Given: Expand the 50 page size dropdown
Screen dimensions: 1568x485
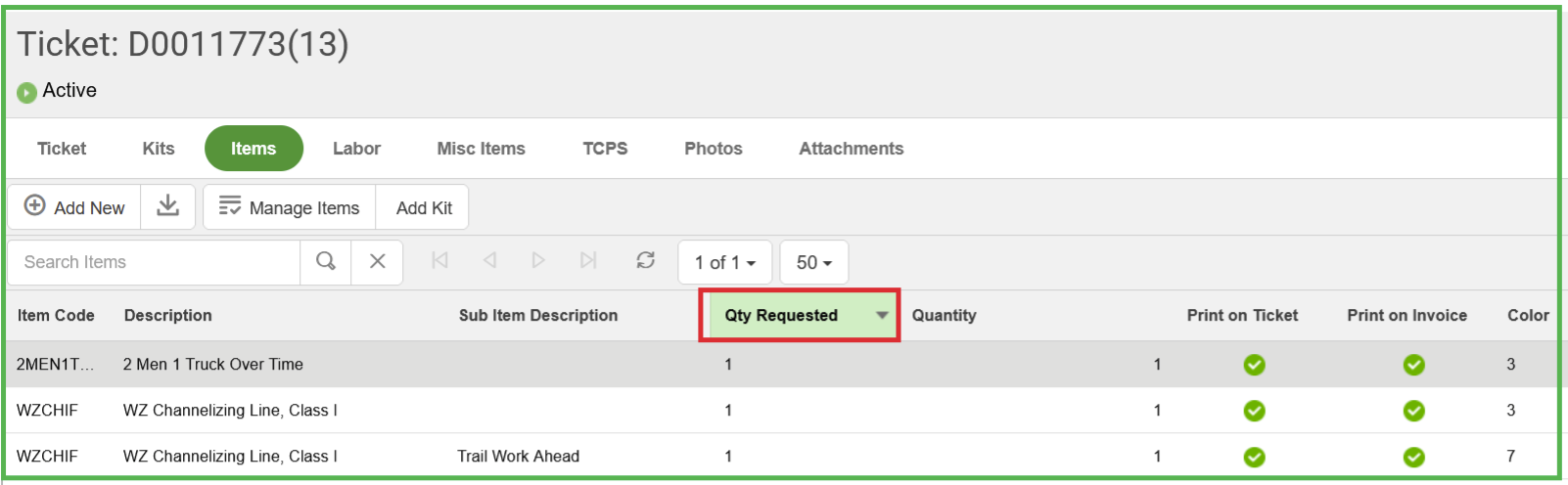Looking at the screenshot, I should click(813, 262).
